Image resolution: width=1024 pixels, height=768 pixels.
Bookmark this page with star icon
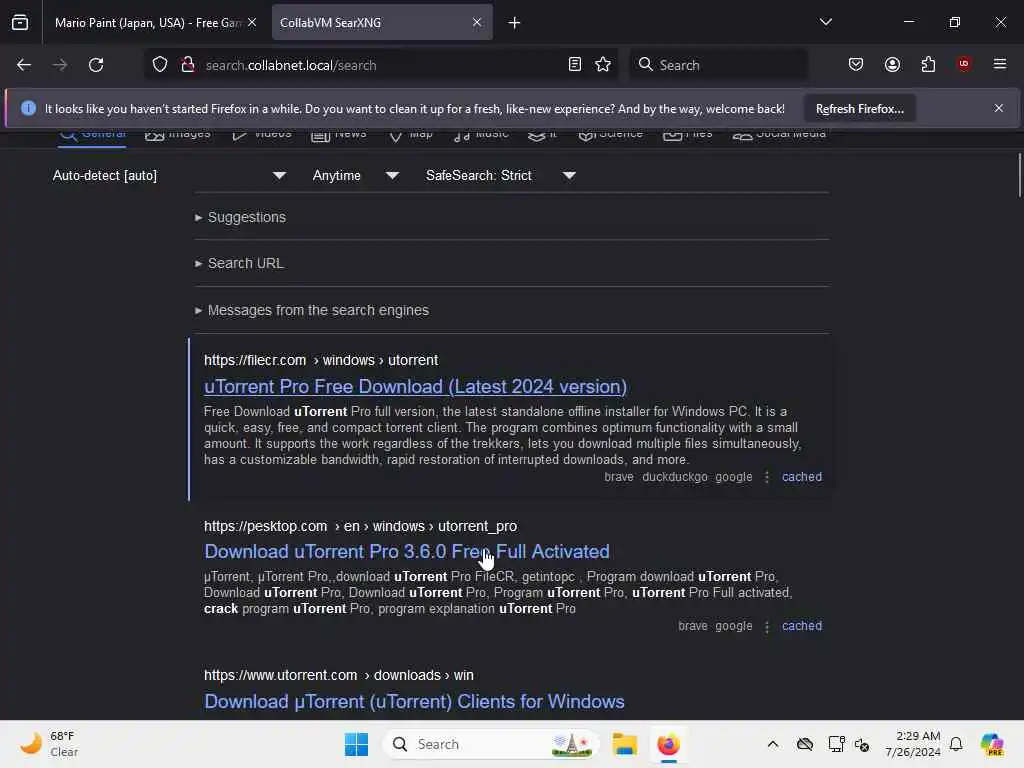pyautogui.click(x=603, y=65)
